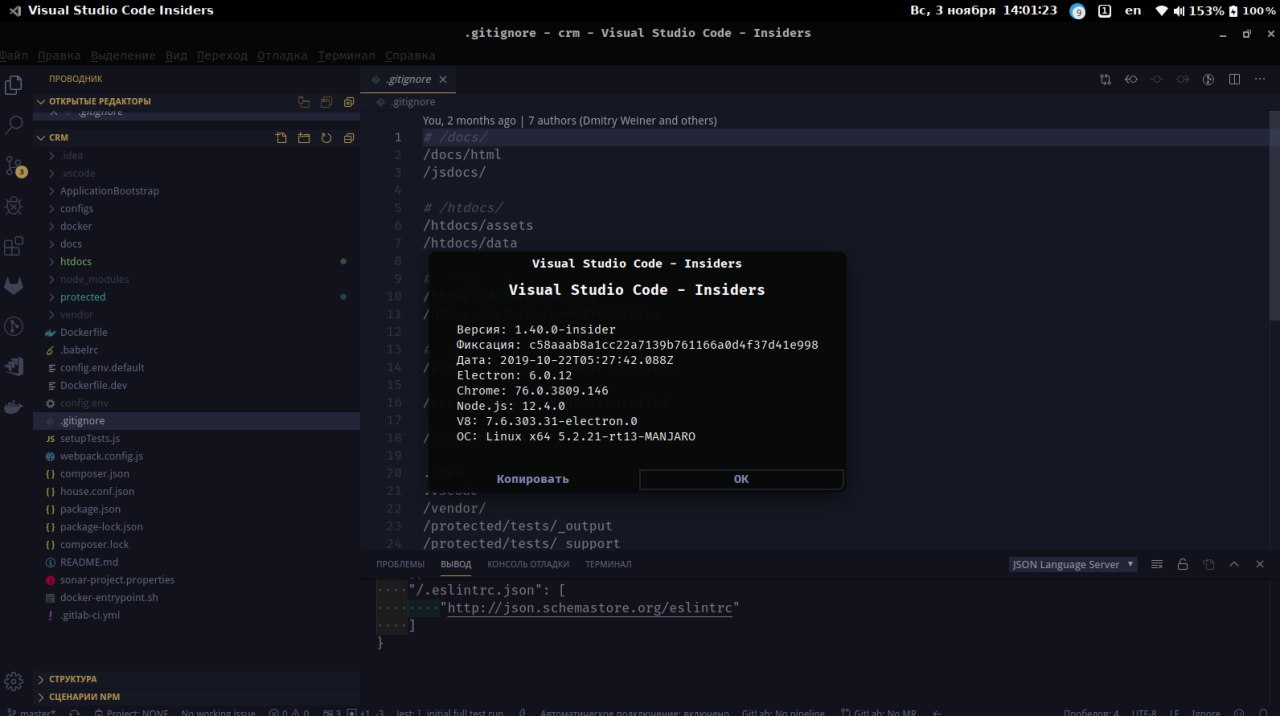
Task: Refresh the CRM explorer tree
Action: 326,138
